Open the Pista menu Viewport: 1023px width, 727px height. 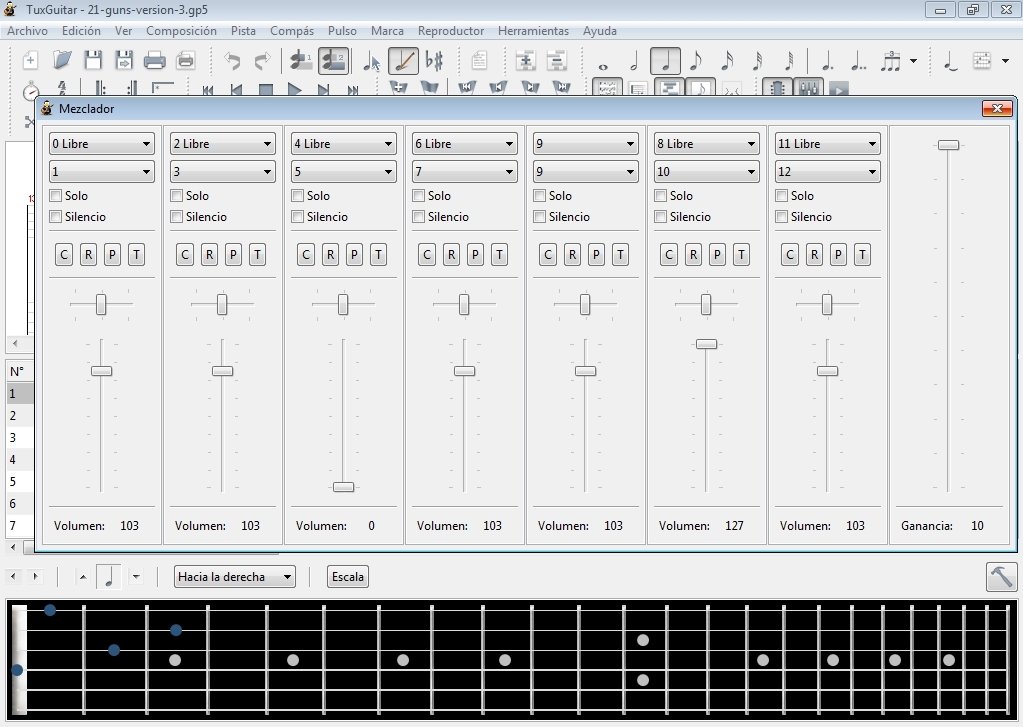243,31
